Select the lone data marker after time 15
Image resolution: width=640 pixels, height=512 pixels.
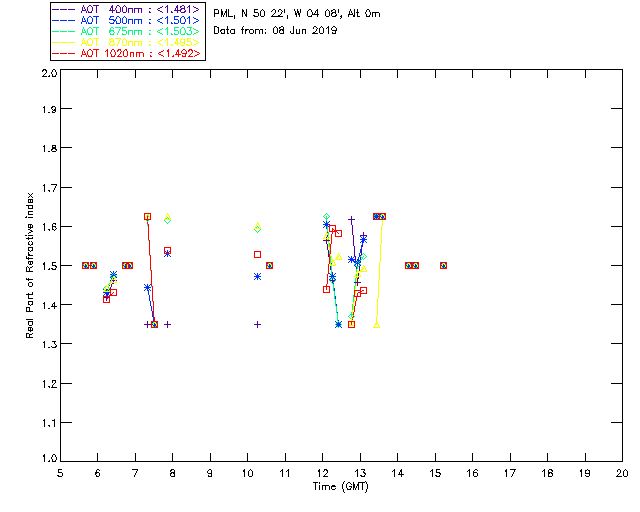[443, 265]
